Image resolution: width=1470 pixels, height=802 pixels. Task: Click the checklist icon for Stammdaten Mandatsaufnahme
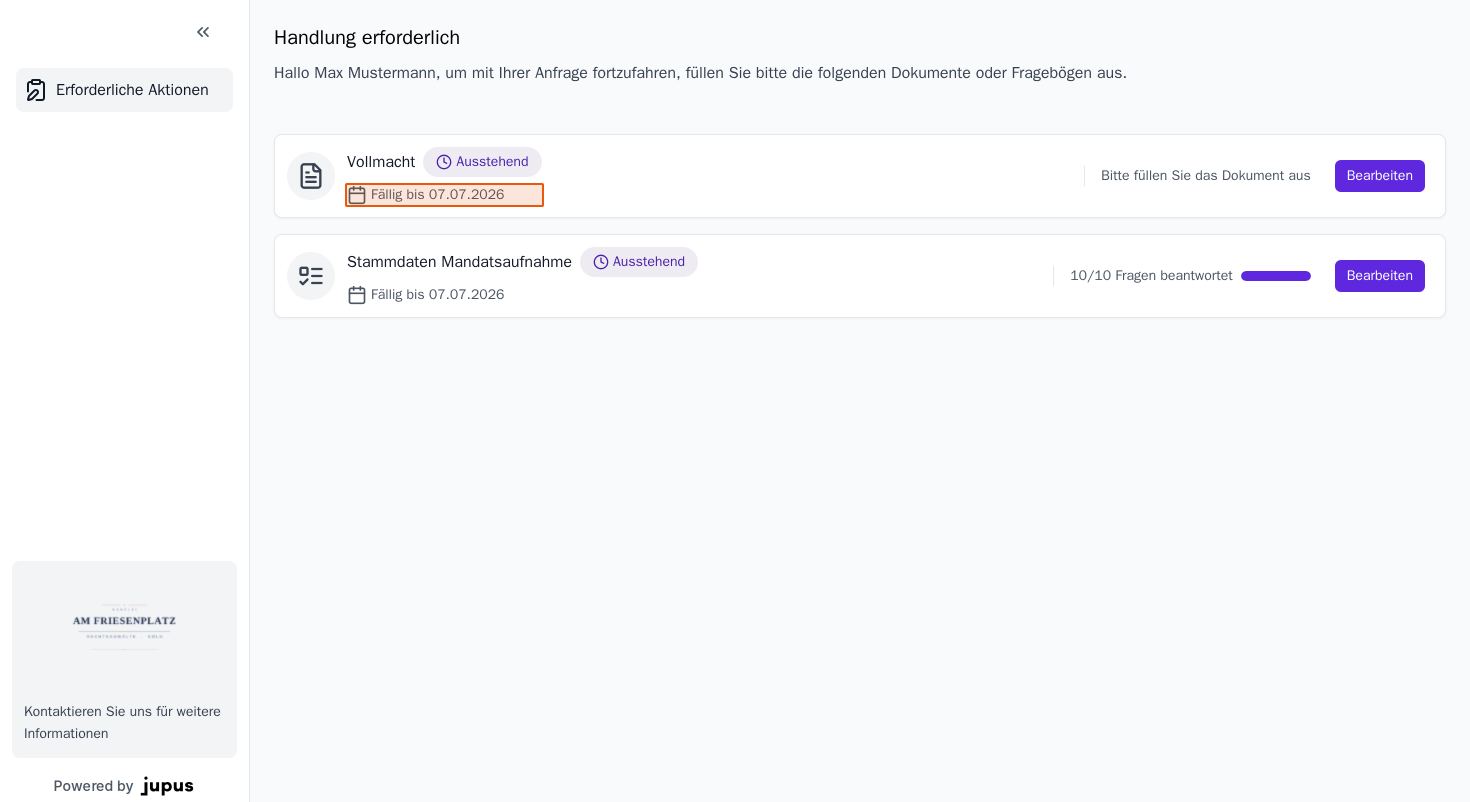(311, 276)
